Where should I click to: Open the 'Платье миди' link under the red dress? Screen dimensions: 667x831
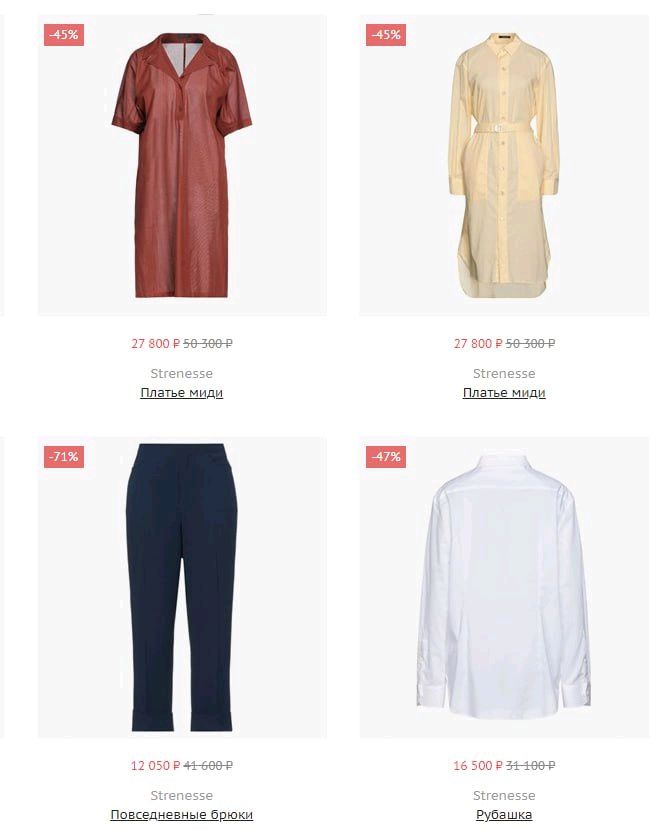click(x=182, y=393)
